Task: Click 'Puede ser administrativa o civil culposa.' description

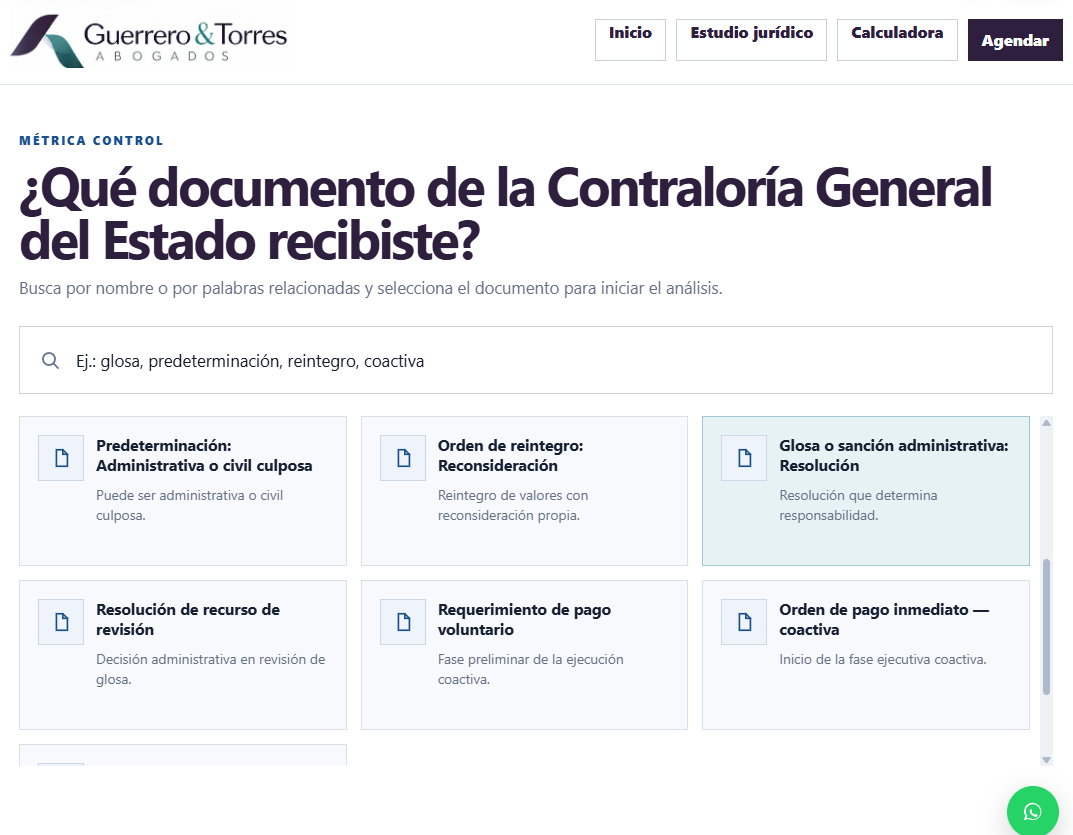Action: [190, 505]
